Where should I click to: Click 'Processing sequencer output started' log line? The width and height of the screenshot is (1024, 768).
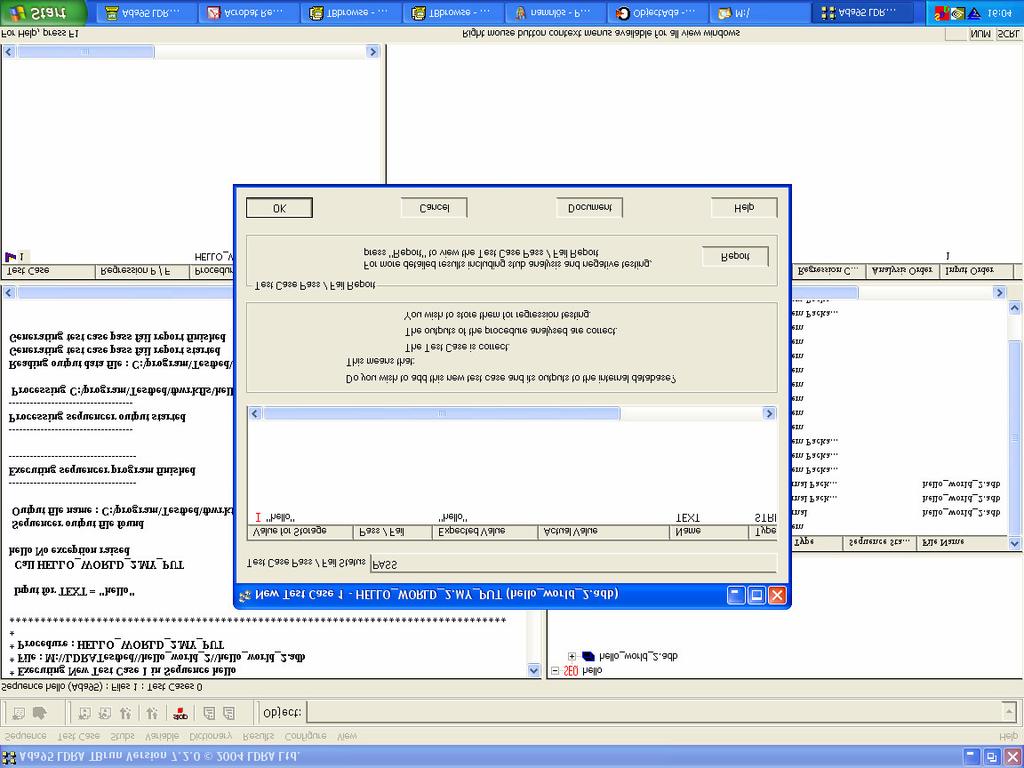pyautogui.click(x=97, y=417)
